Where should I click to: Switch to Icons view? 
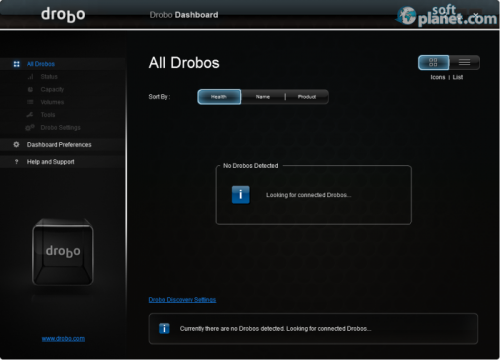click(x=433, y=62)
